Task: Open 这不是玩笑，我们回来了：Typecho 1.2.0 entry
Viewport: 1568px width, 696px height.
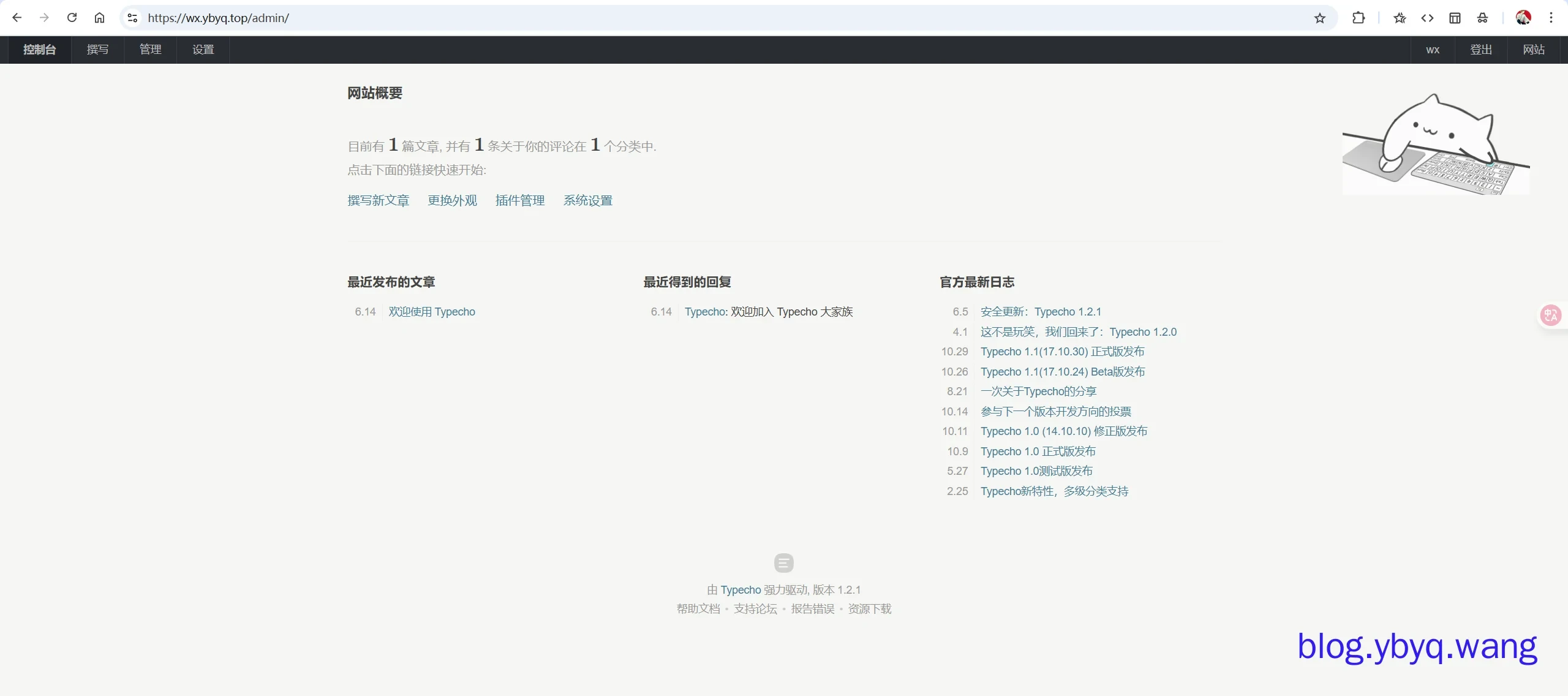Action: (1079, 332)
